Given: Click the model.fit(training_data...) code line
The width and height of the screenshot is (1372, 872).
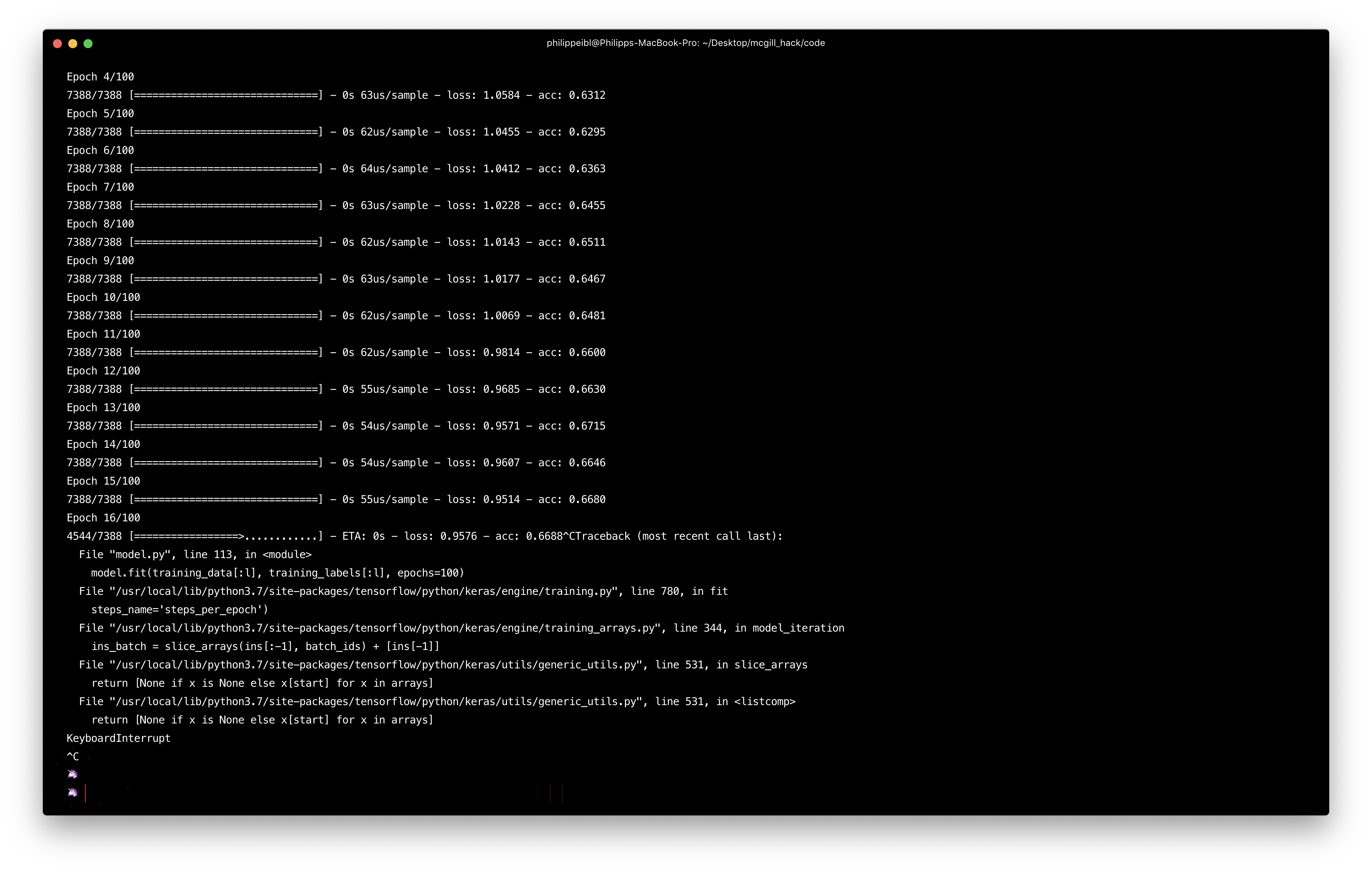Looking at the screenshot, I should tap(278, 573).
